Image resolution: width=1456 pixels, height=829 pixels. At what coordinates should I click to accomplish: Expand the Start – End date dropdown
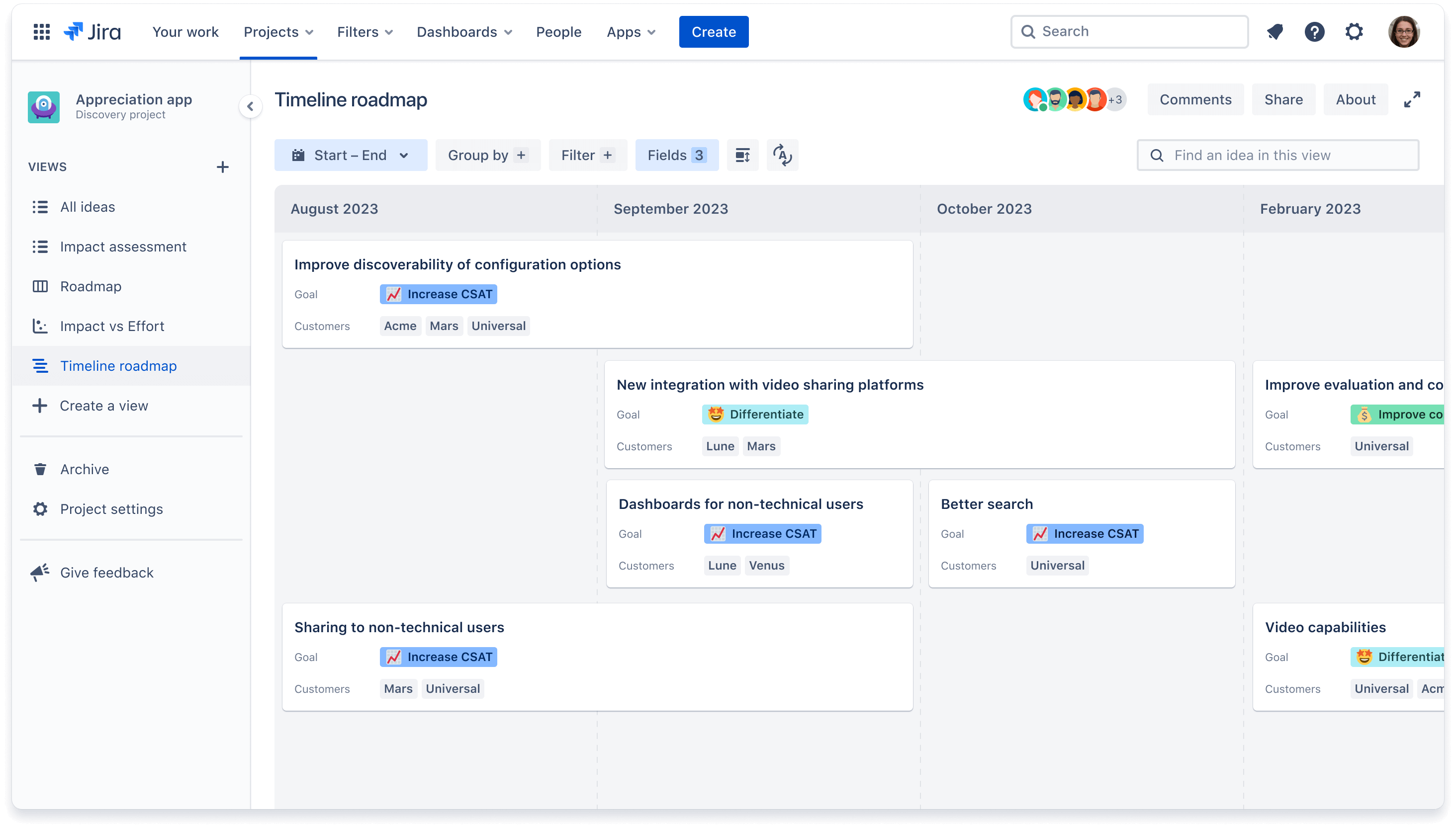(x=349, y=155)
